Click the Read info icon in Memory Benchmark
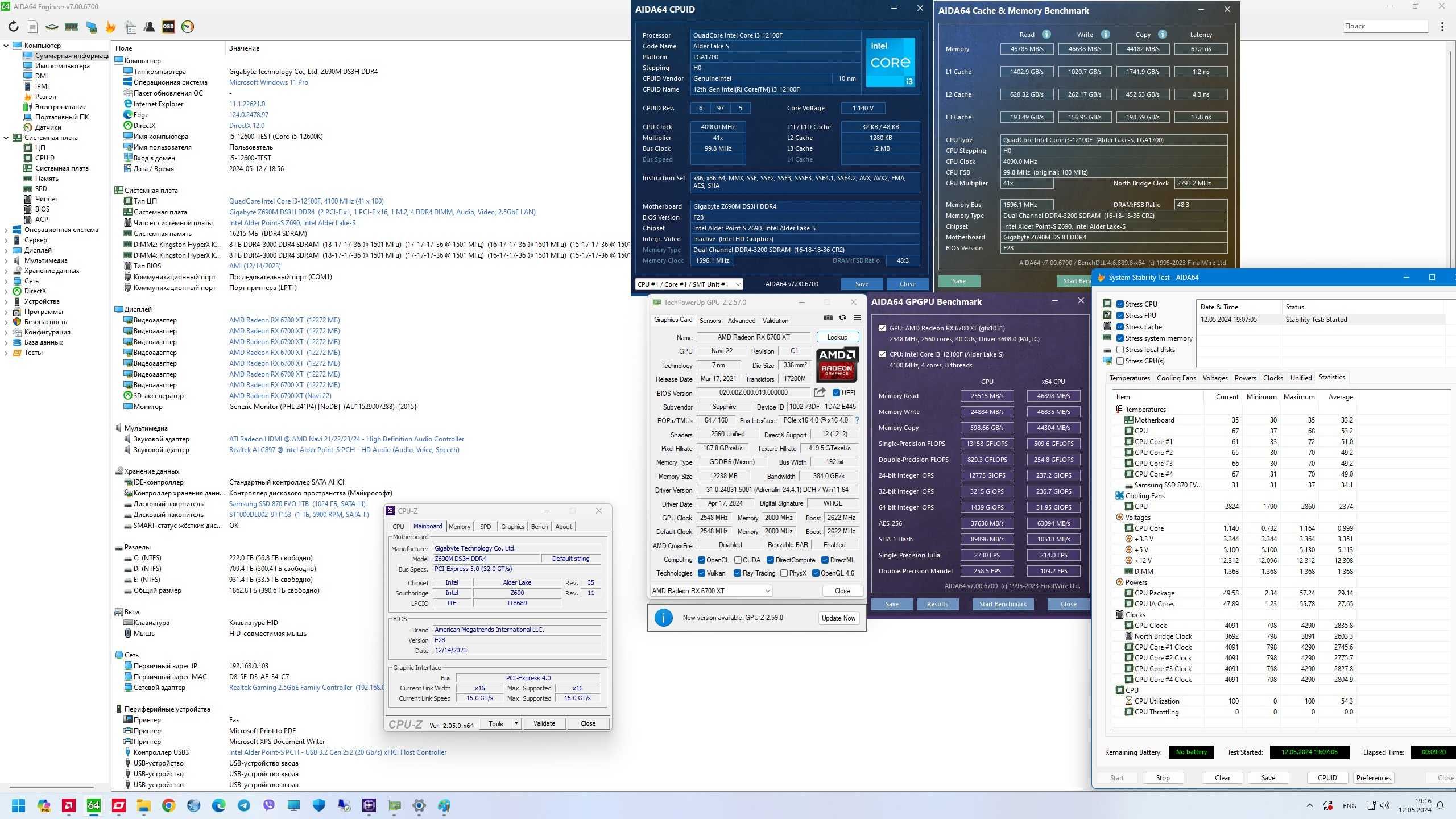 point(1046,34)
